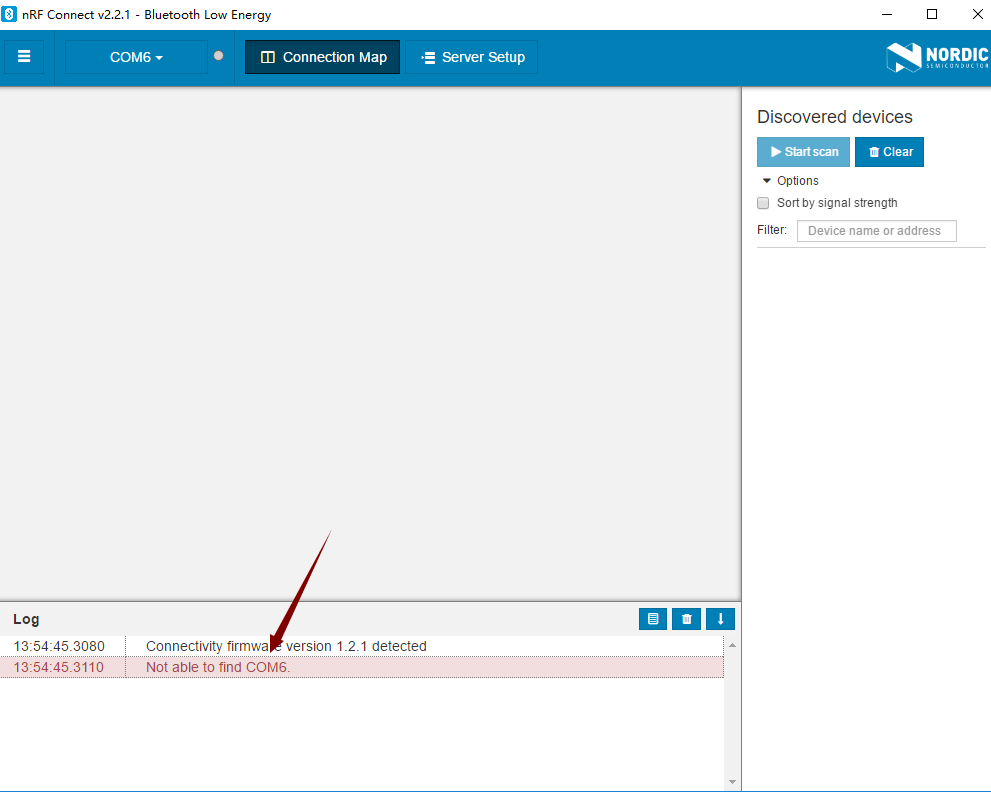Viewport: 991px width, 792px height.
Task: Click timestamp 13:54:45.3080 in log
Action: point(59,646)
